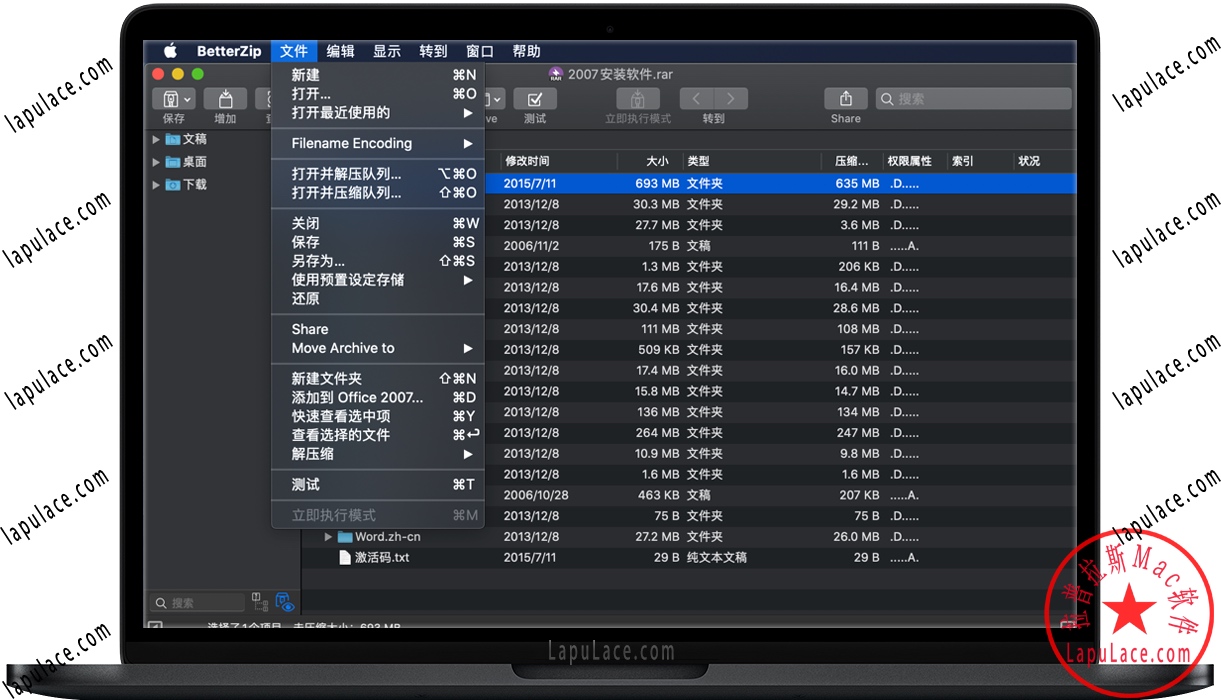Open the 窗口 menu in menu bar
This screenshot has width=1221, height=700.
480,51
